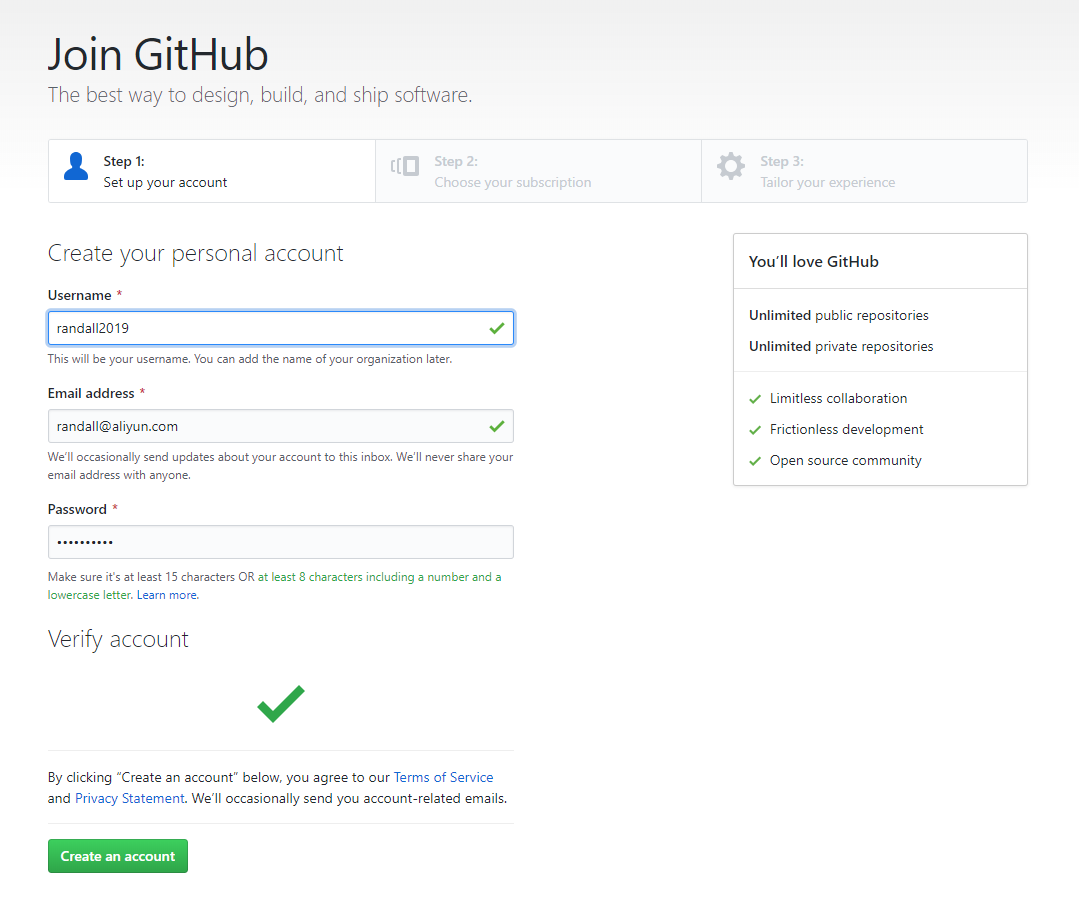Click 'We'll occasionally send updates' email hint
Screen dimensions: 1079x912
click(x=280, y=466)
